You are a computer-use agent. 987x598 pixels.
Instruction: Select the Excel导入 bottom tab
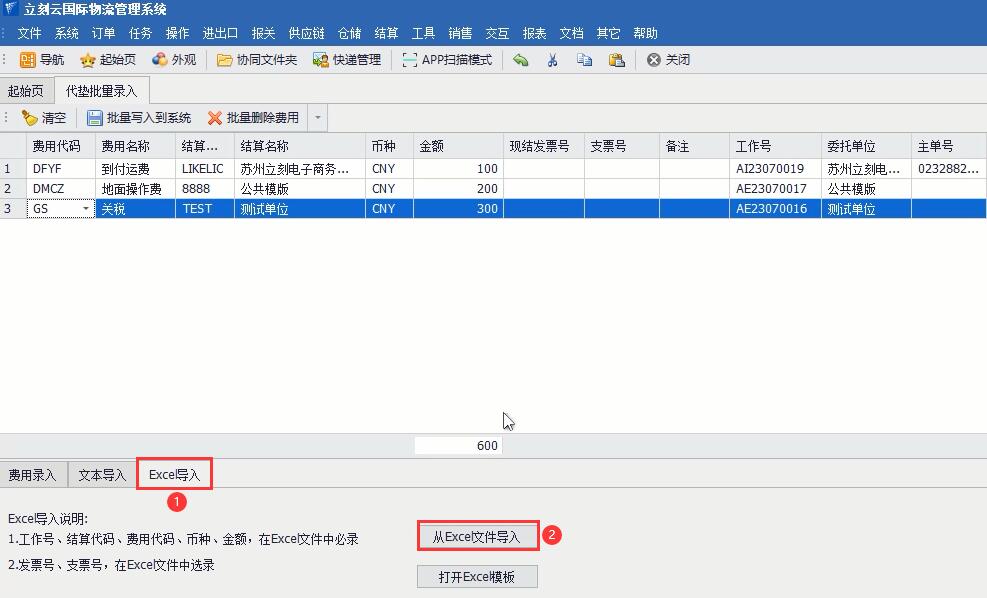(174, 475)
